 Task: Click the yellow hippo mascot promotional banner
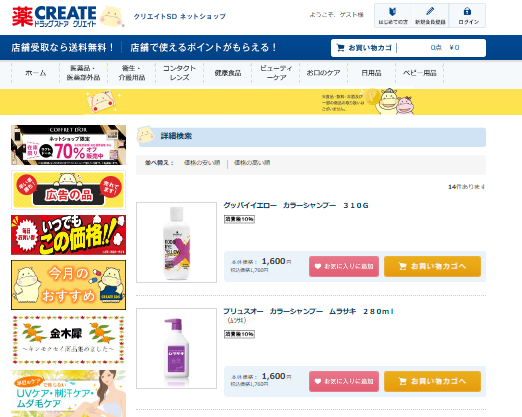tap(261, 102)
